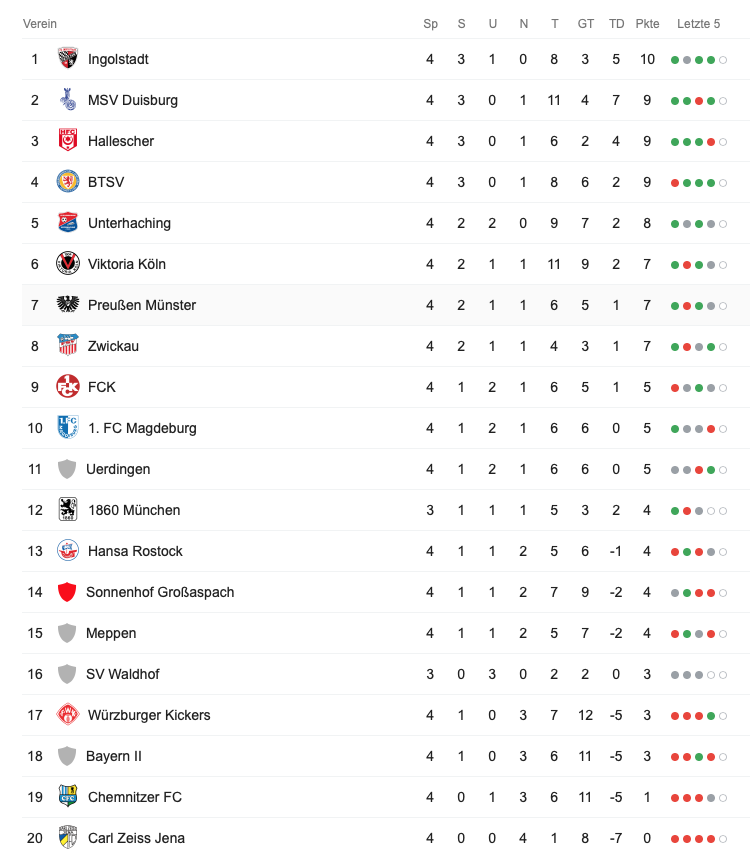
Task: Click the Viktoria Köln crest
Action: 68,264
